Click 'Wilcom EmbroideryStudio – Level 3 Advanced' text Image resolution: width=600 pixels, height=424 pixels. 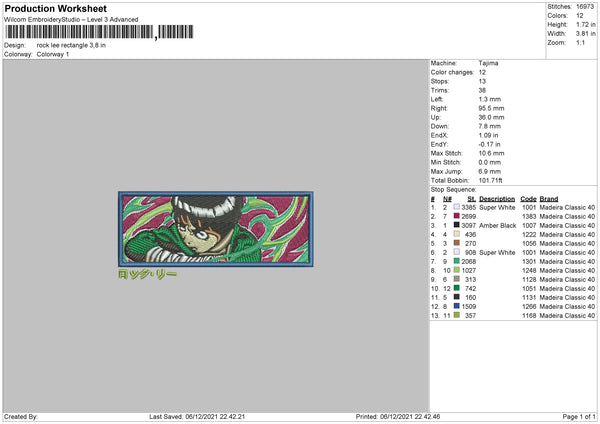pyautogui.click(x=71, y=20)
